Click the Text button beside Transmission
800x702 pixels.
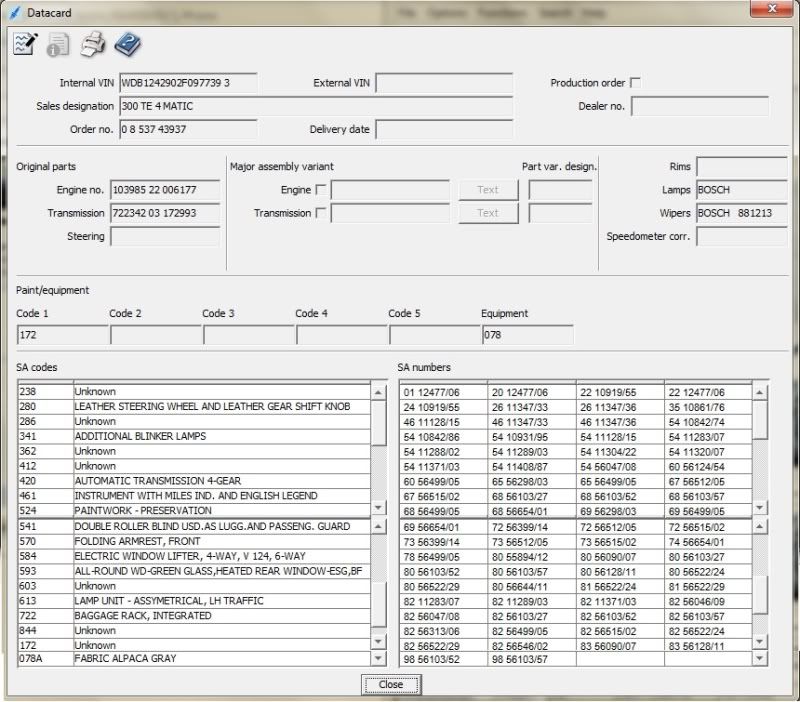click(x=488, y=213)
